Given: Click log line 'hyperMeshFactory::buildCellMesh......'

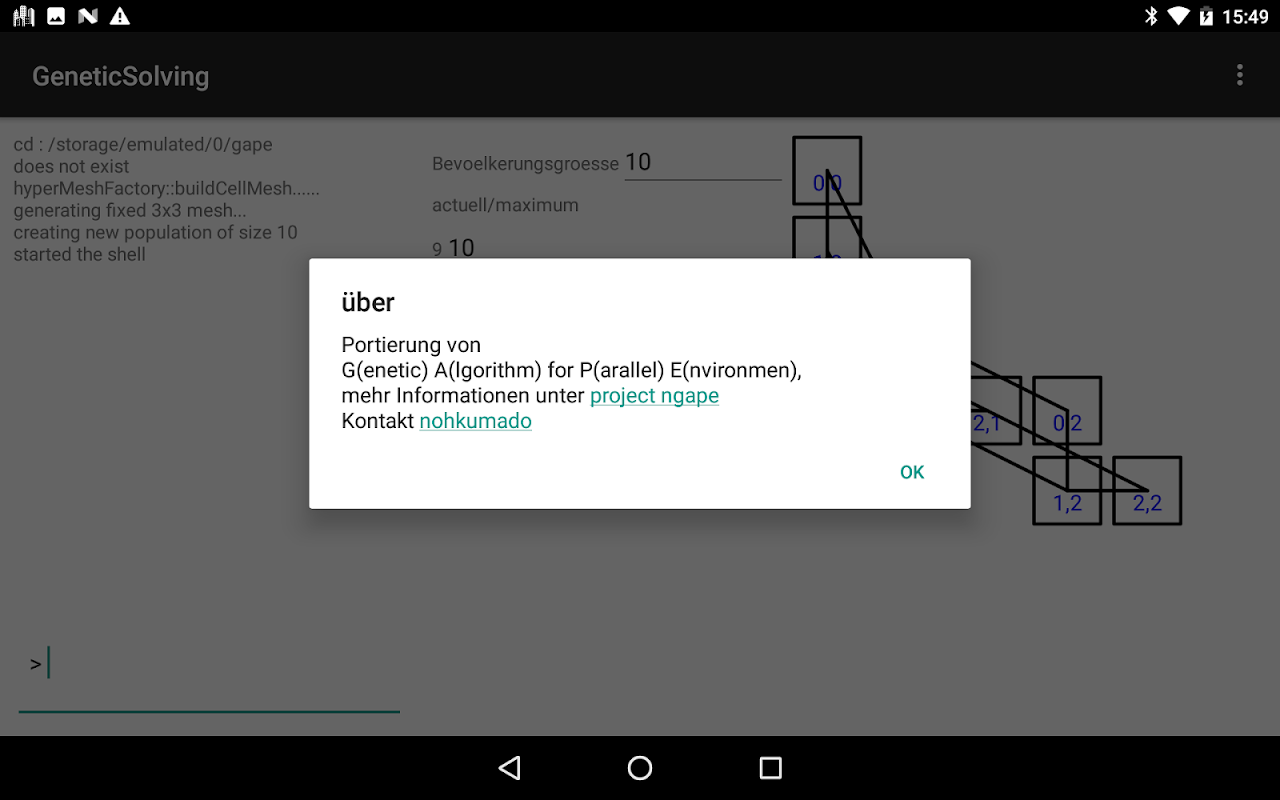Looking at the screenshot, I should pos(167,189).
